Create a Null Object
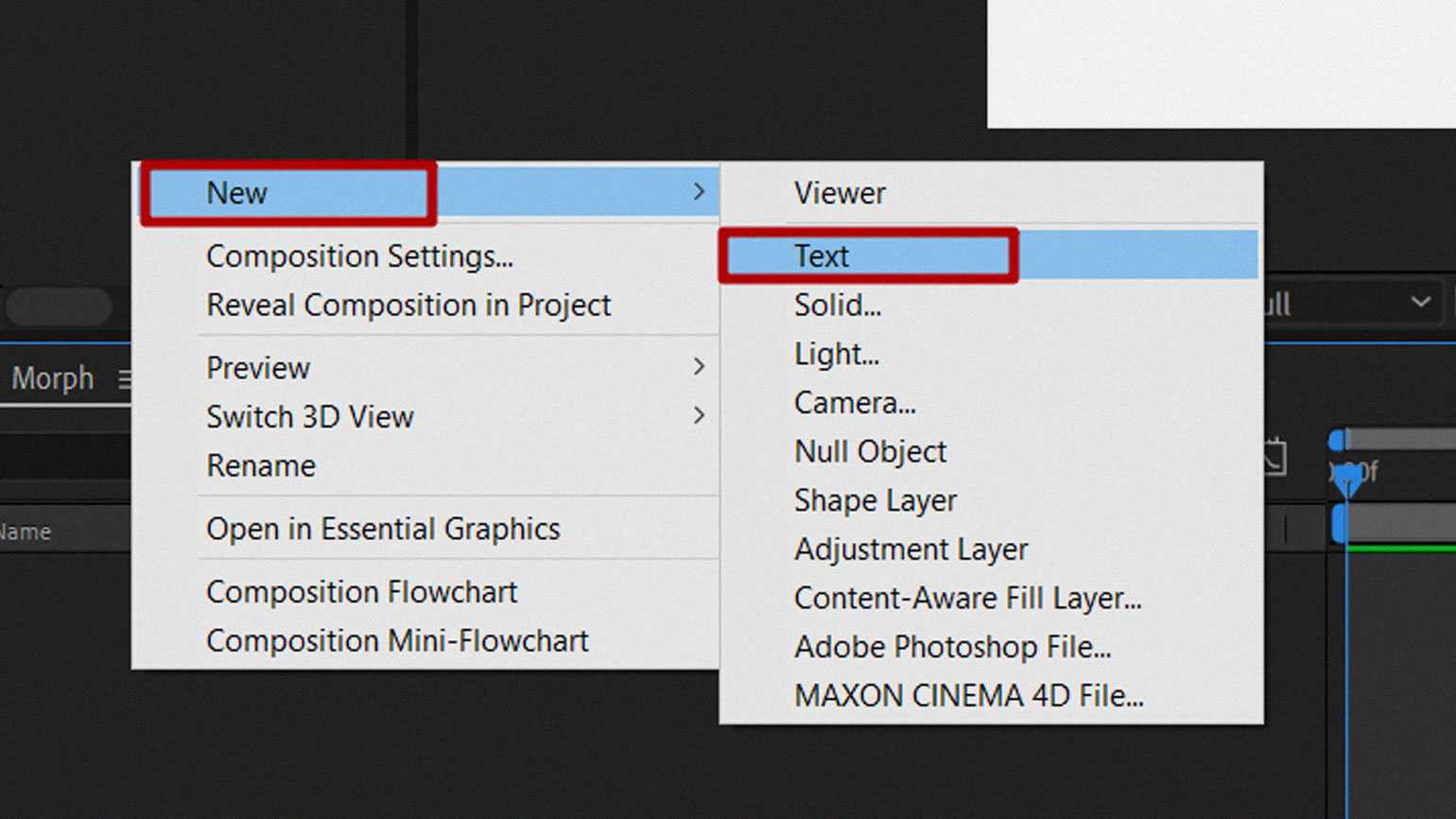The width and height of the screenshot is (1456, 819). coord(870,452)
